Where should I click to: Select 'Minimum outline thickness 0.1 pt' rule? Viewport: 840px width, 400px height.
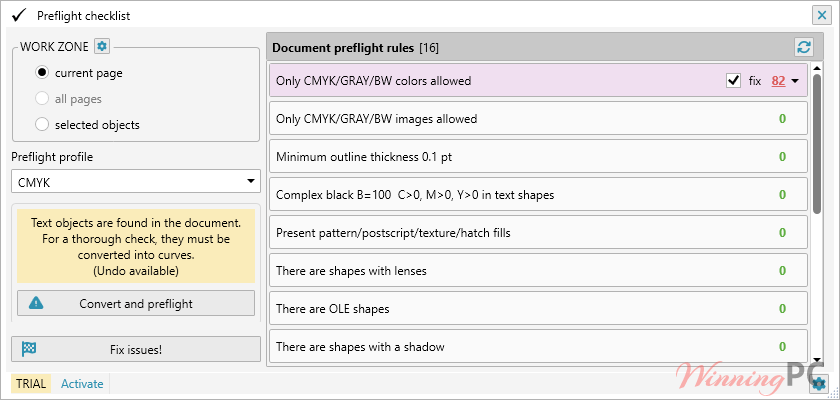click(x=538, y=157)
